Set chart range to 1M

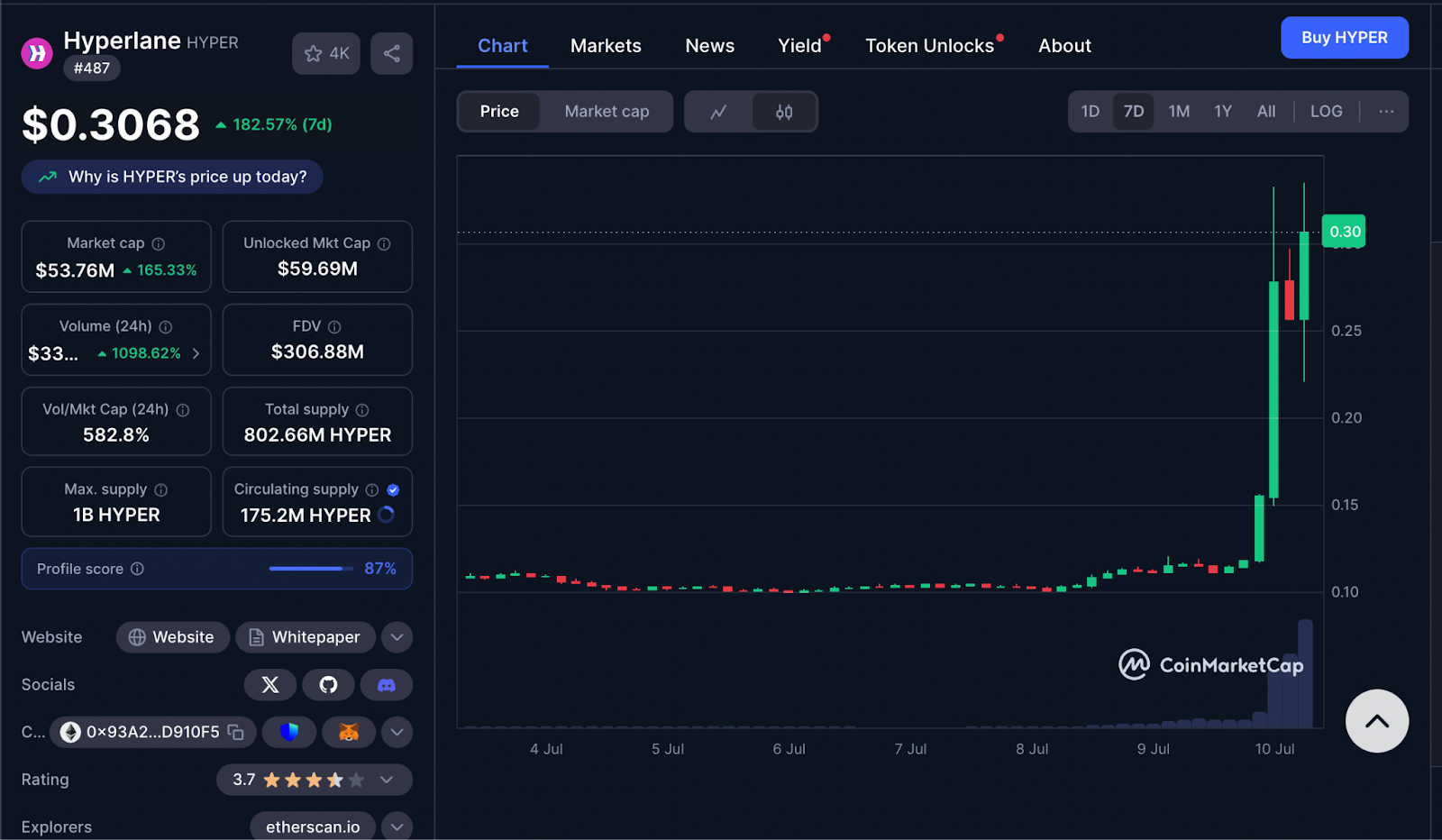[x=1179, y=112]
